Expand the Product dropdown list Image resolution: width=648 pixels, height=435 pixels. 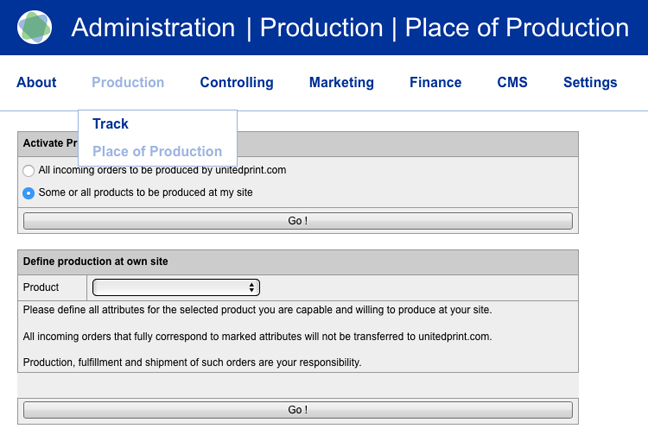175,288
